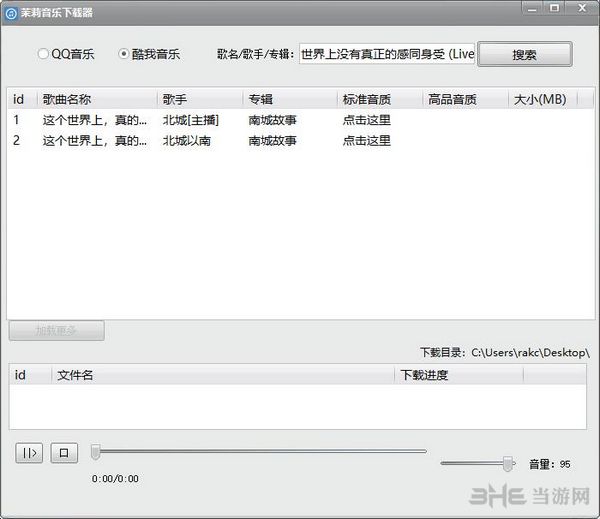Click the download path C:\Users\rakc\Desktop\

[530, 353]
